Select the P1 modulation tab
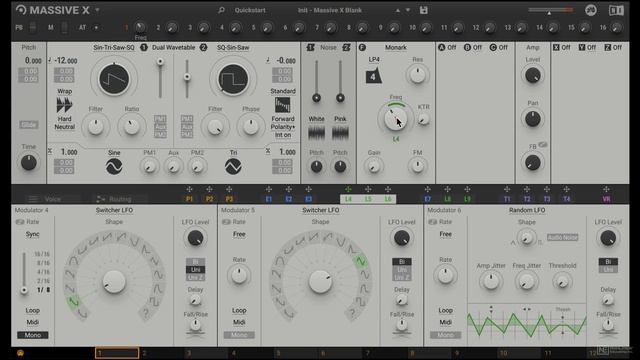The image size is (640, 360). (189, 199)
